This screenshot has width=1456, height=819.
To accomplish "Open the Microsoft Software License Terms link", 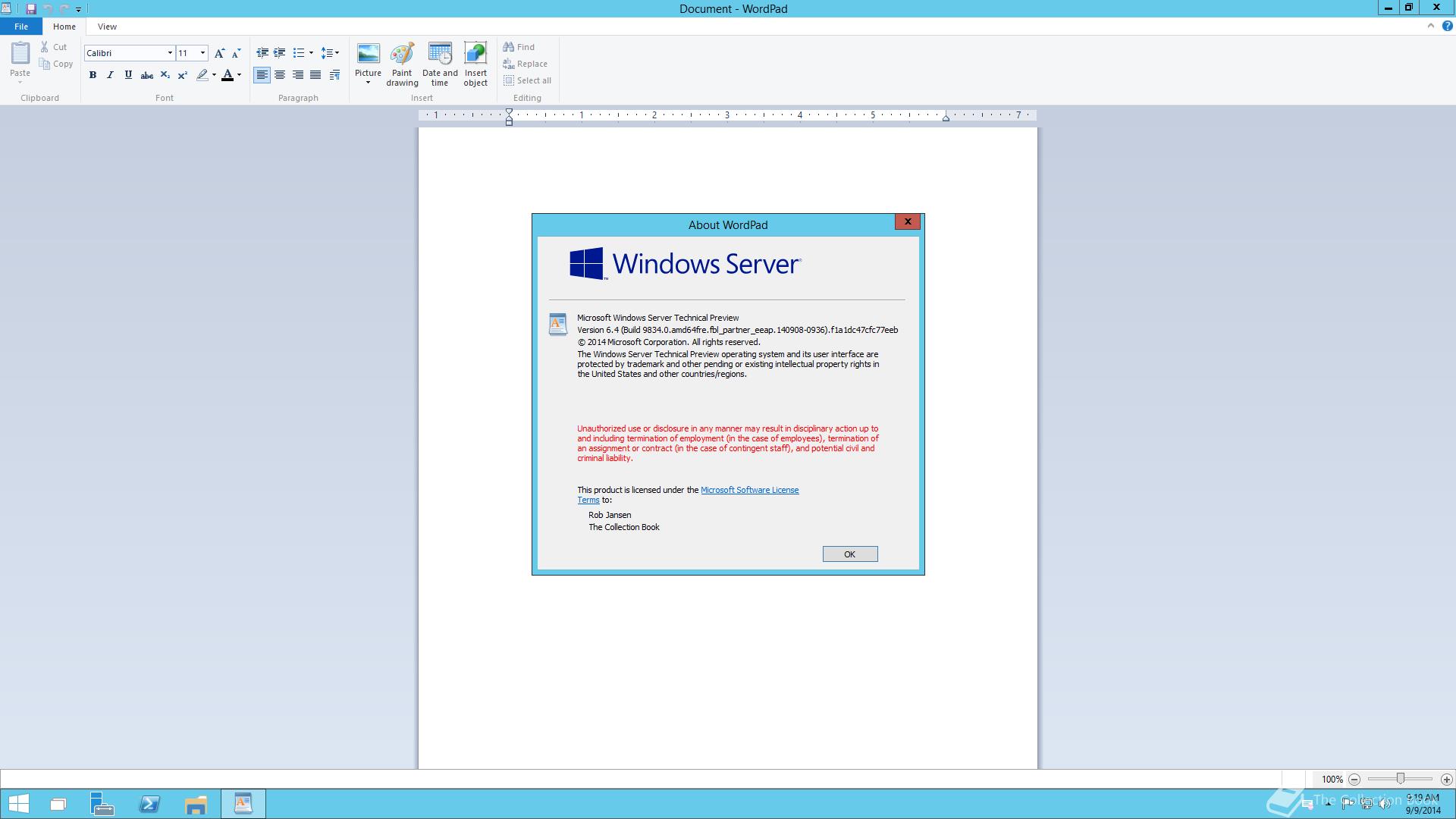I will coord(749,490).
